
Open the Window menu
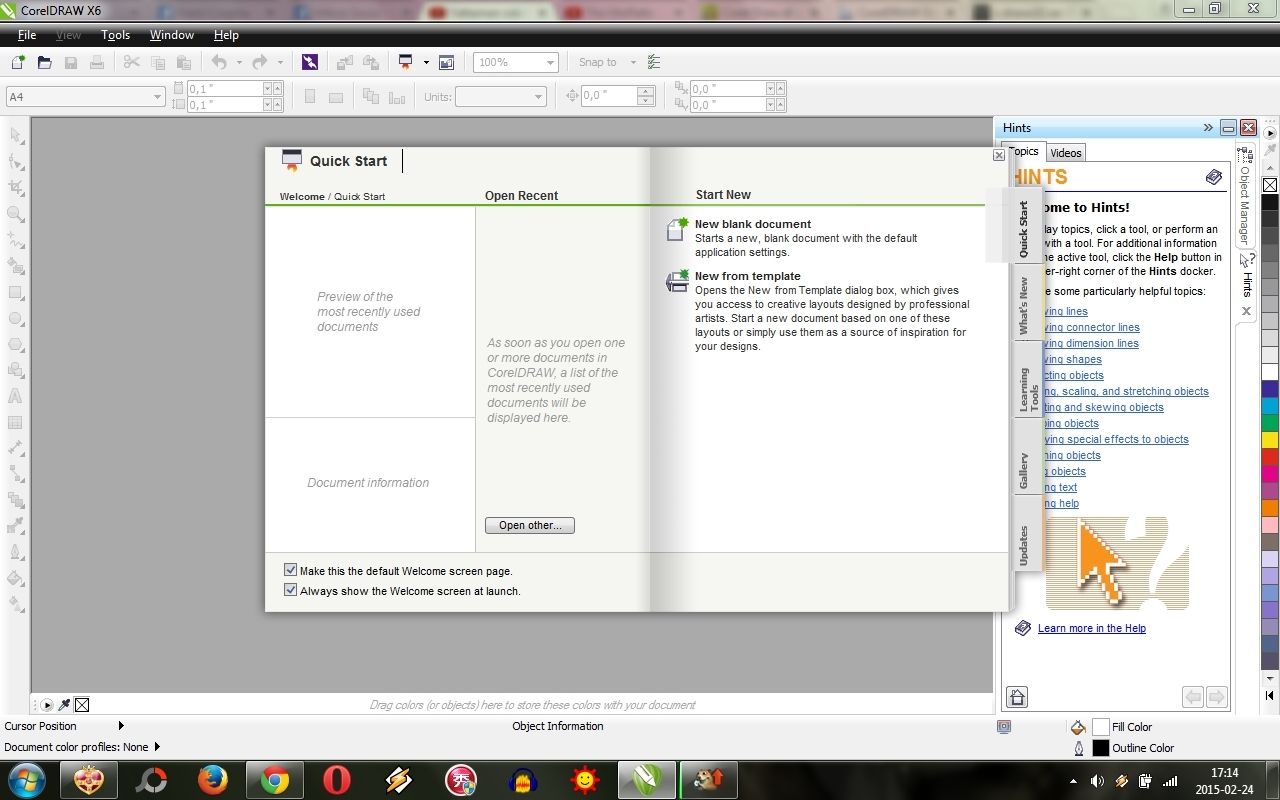point(172,34)
